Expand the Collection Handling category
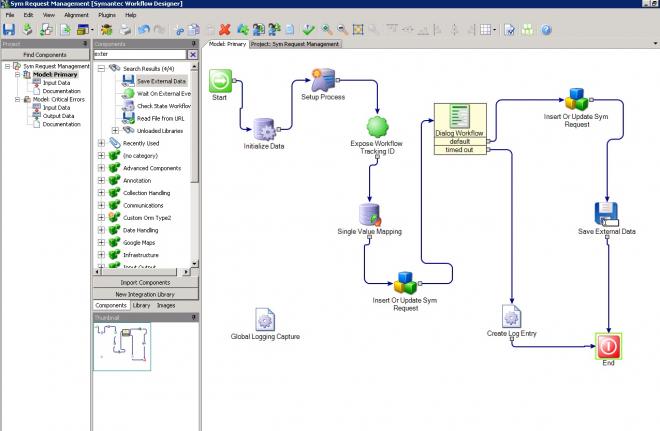The image size is (660, 431). 101,193
